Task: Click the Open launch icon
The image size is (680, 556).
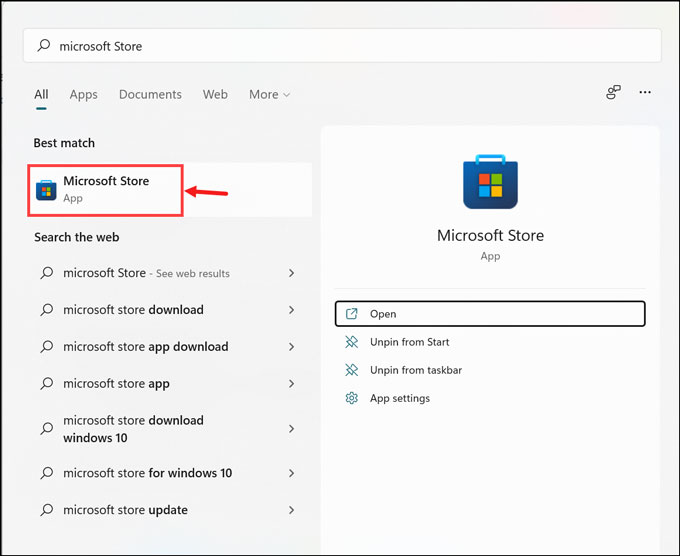Action: pyautogui.click(x=351, y=314)
